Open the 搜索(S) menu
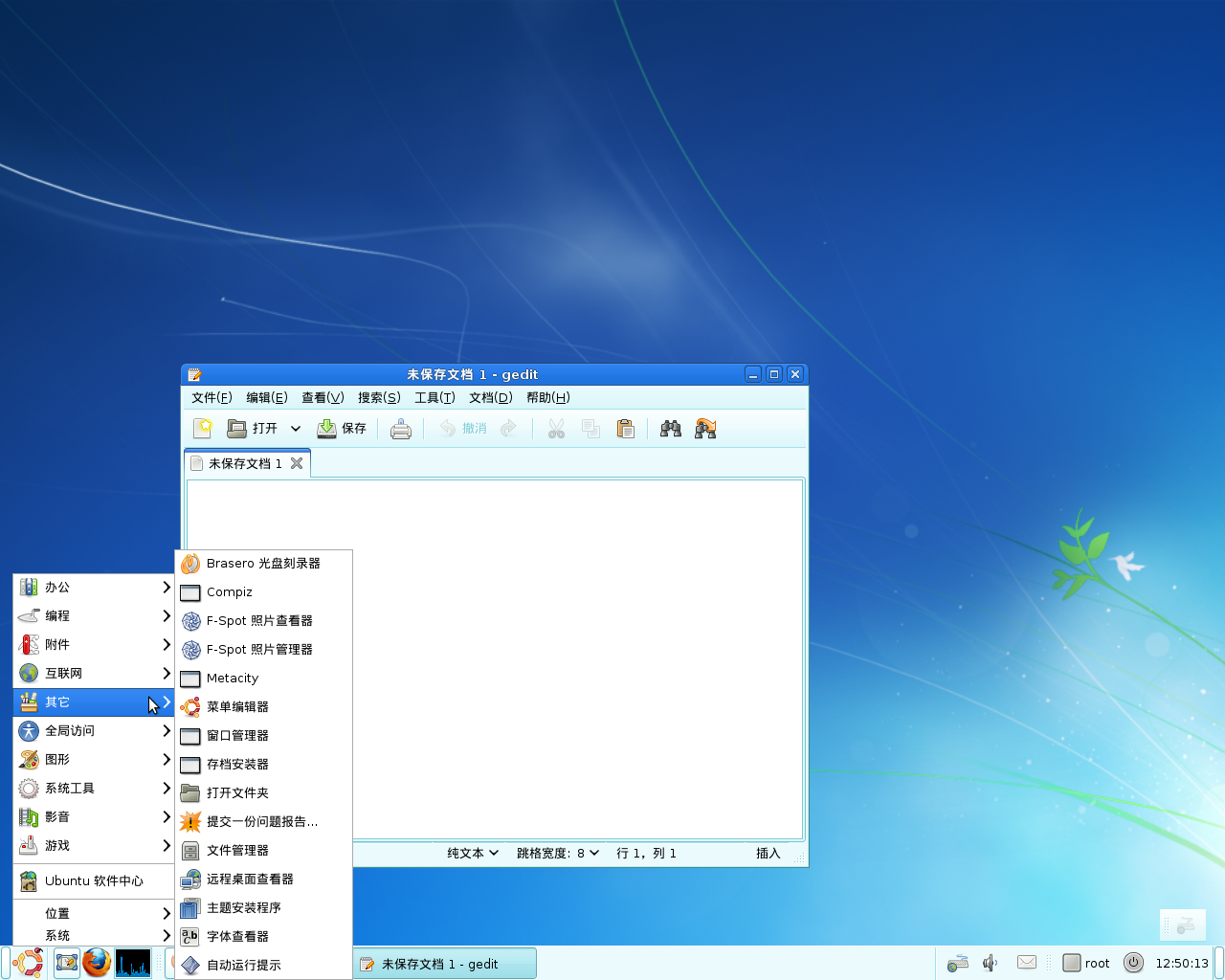The image size is (1225, 980). [x=379, y=397]
